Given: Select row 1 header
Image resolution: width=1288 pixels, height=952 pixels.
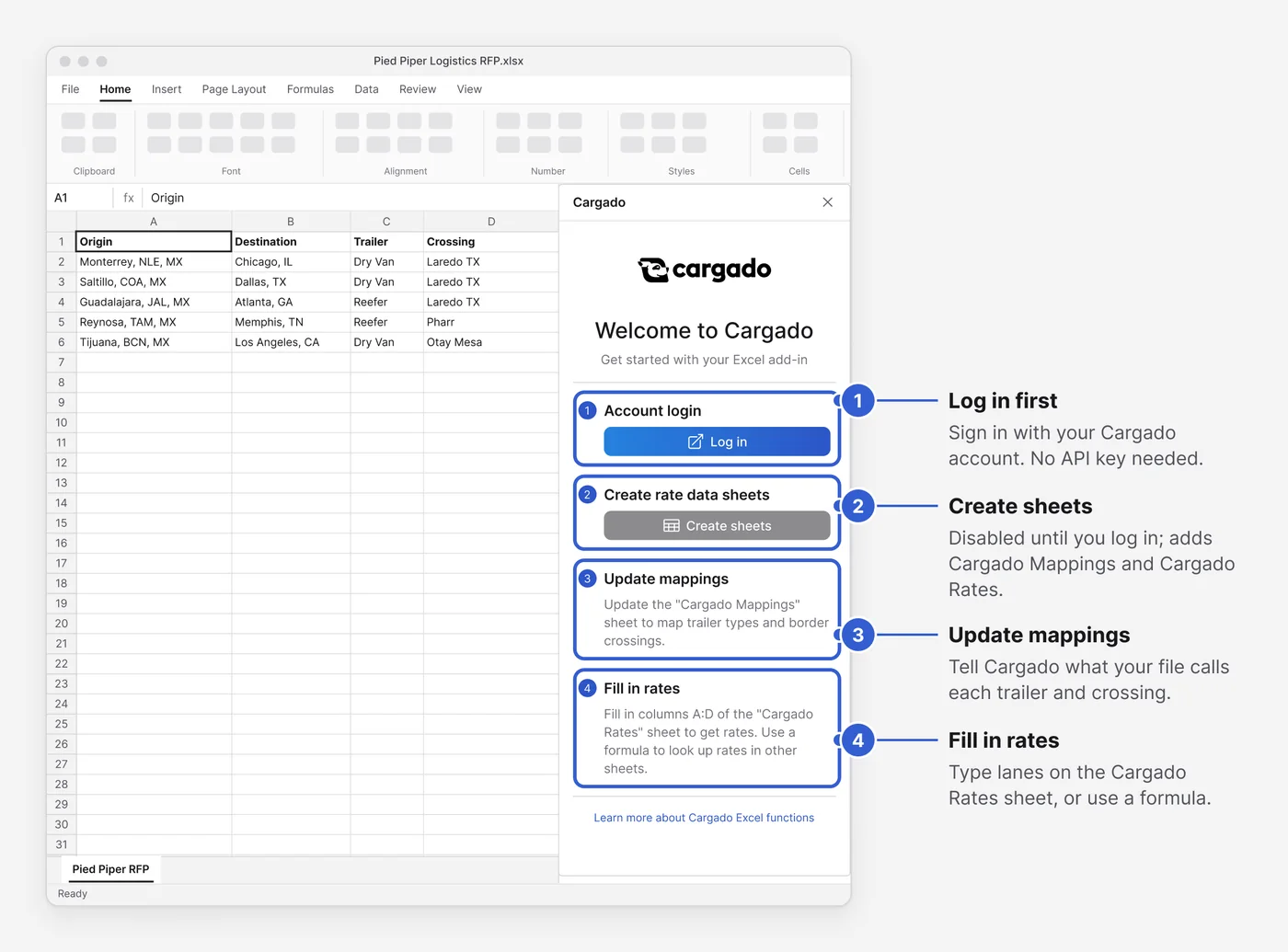Looking at the screenshot, I should point(62,242).
